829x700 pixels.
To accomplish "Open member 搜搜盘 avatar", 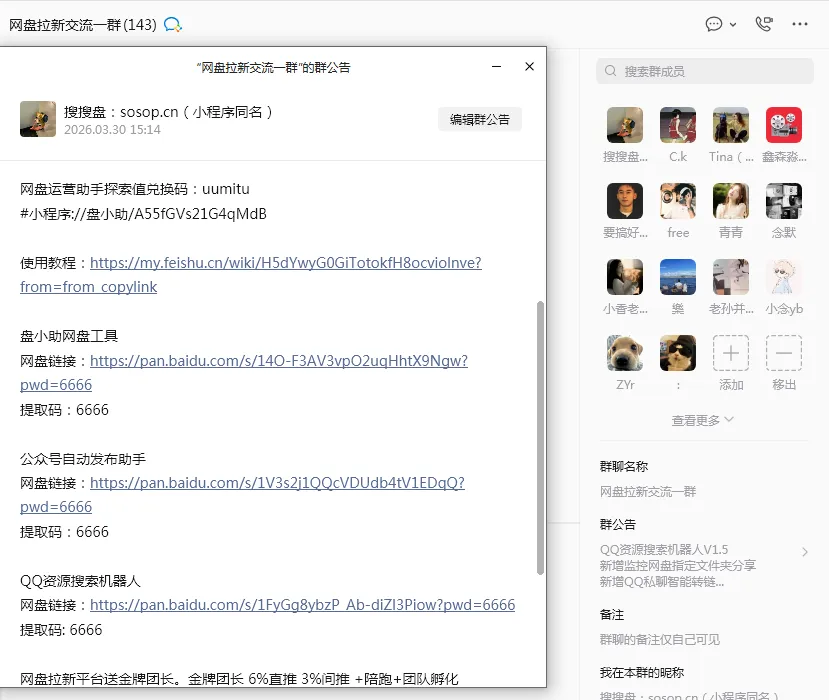I will pyautogui.click(x=625, y=125).
